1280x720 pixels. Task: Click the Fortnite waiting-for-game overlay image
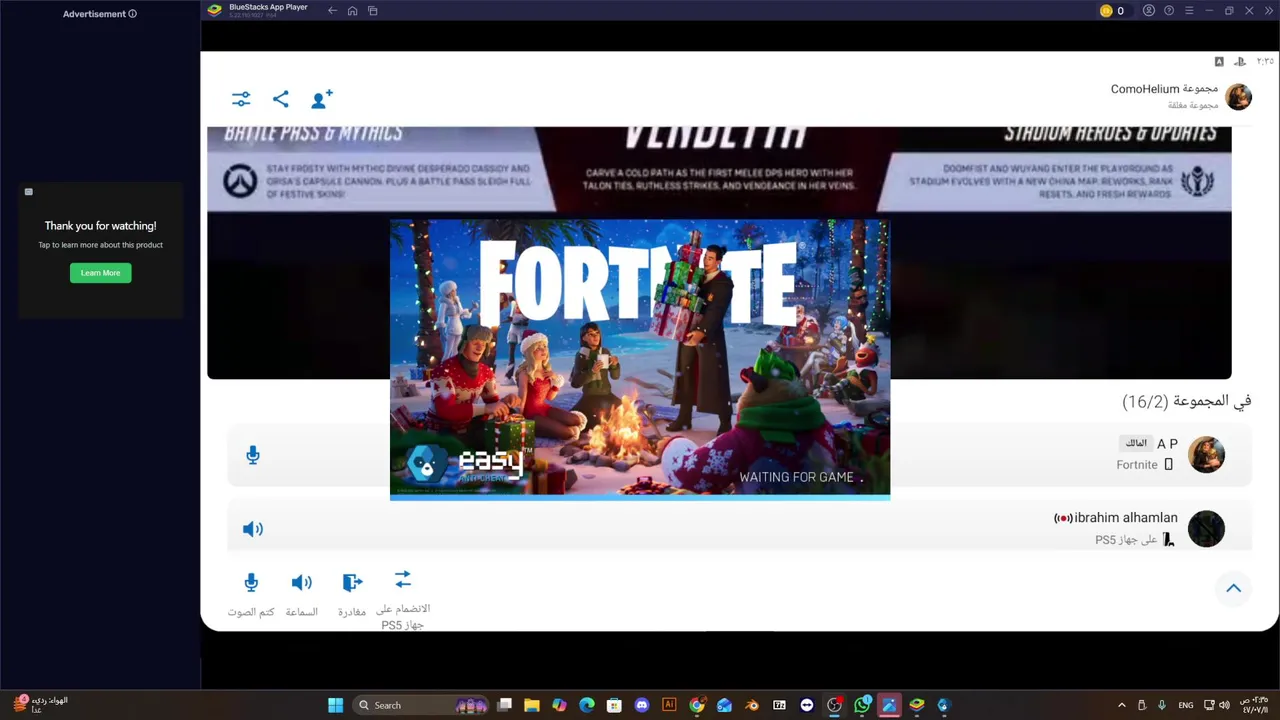tap(640, 358)
